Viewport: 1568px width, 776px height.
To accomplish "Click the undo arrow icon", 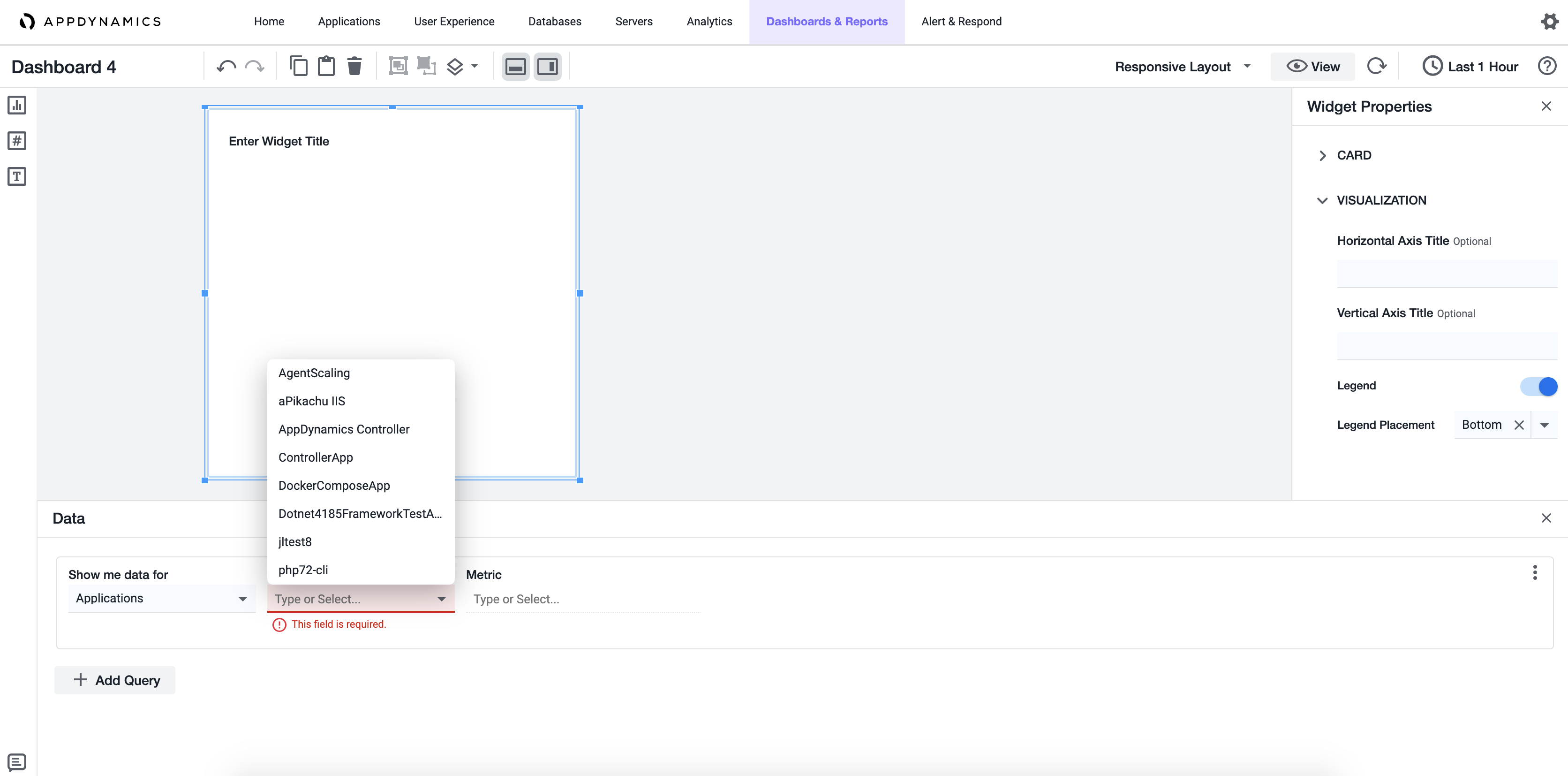I will 226,67.
